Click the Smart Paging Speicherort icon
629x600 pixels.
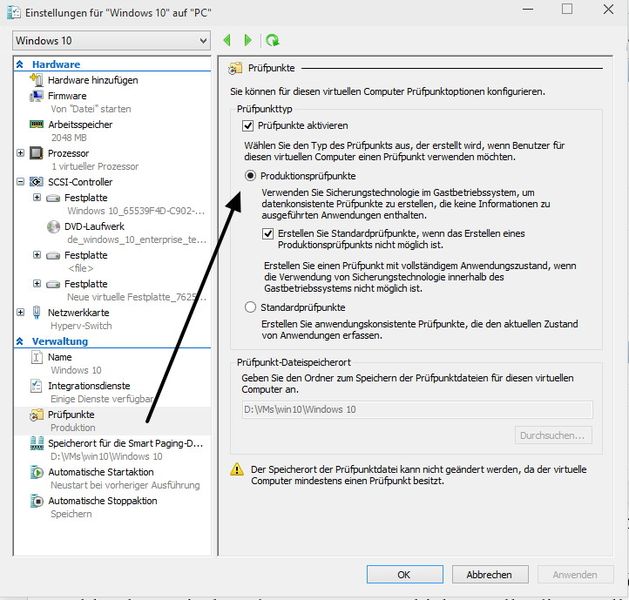(37, 443)
